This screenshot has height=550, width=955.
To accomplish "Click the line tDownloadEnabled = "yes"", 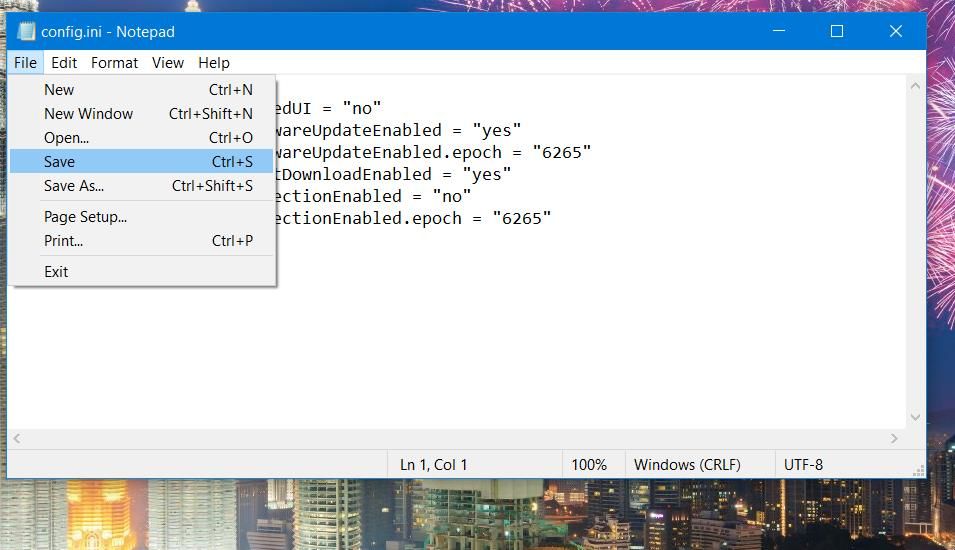I will [x=393, y=174].
